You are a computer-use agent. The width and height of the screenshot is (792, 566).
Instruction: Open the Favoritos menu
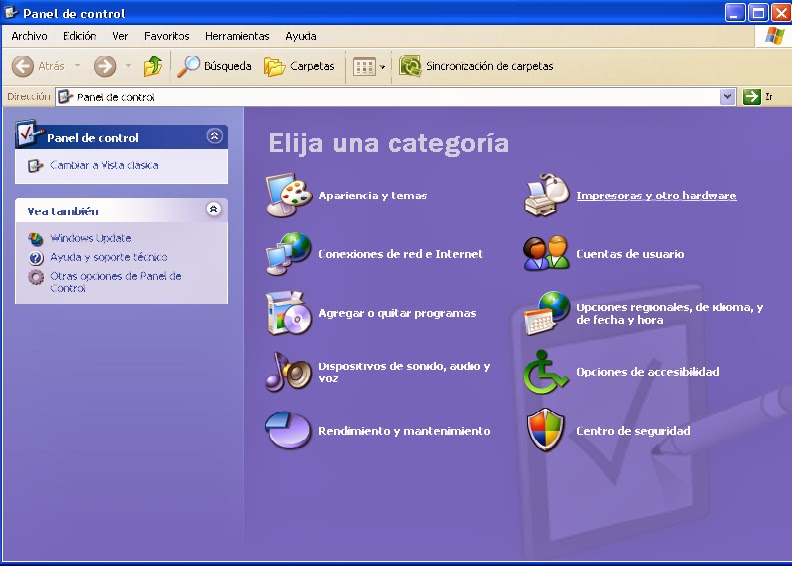click(167, 36)
